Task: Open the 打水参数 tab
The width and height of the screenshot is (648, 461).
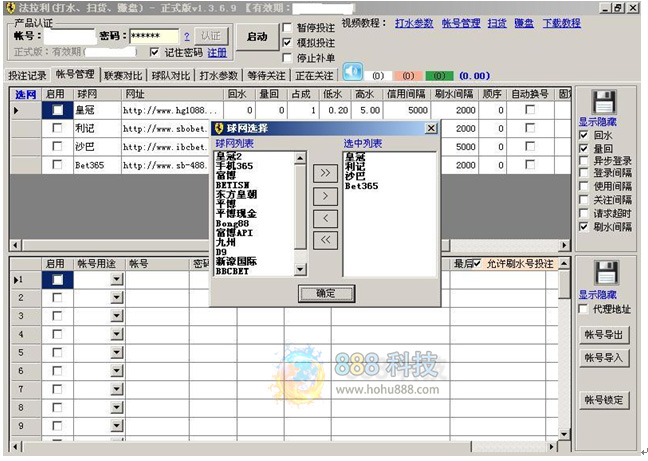Action: coord(219,76)
